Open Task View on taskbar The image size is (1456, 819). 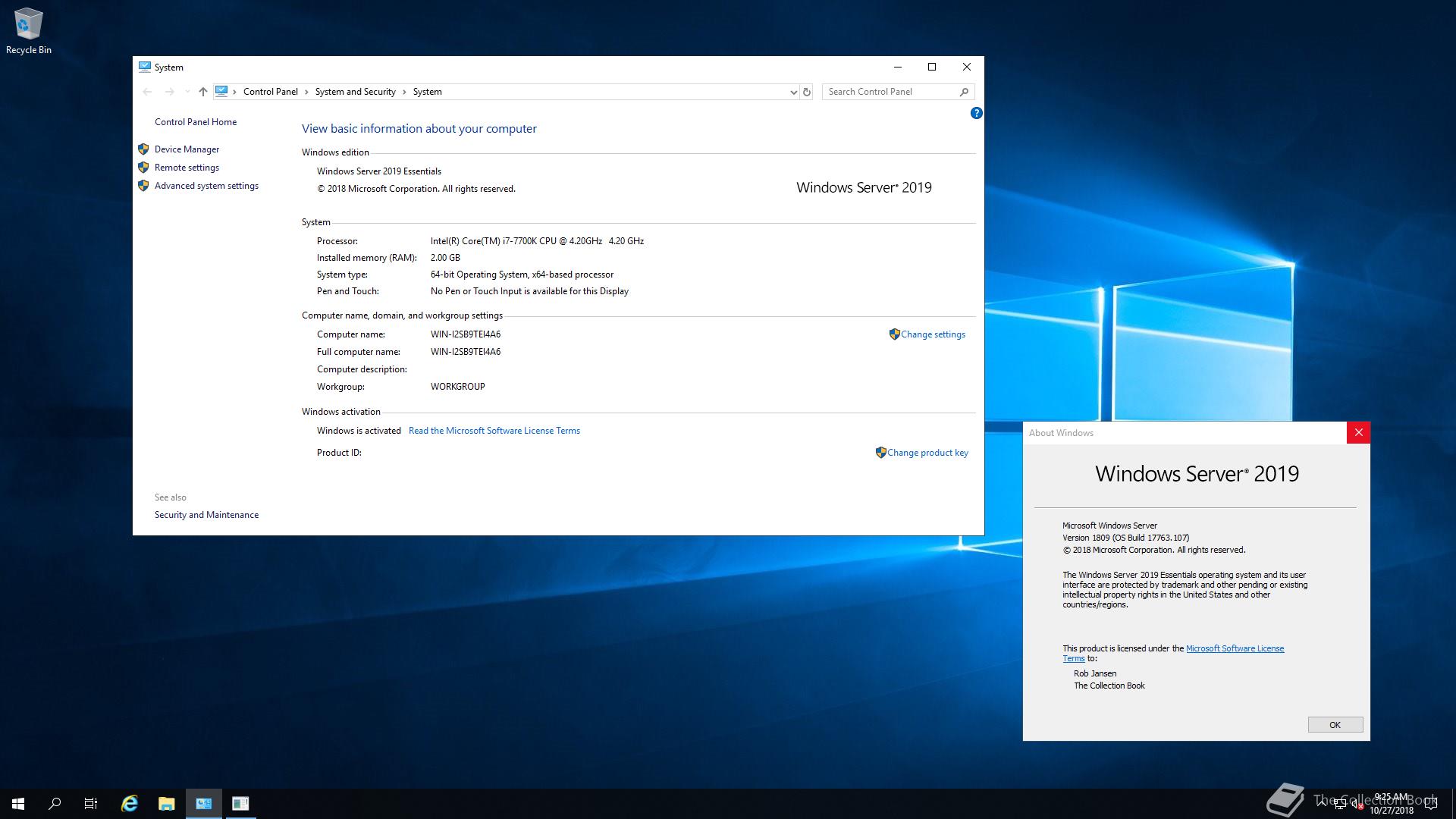click(91, 804)
